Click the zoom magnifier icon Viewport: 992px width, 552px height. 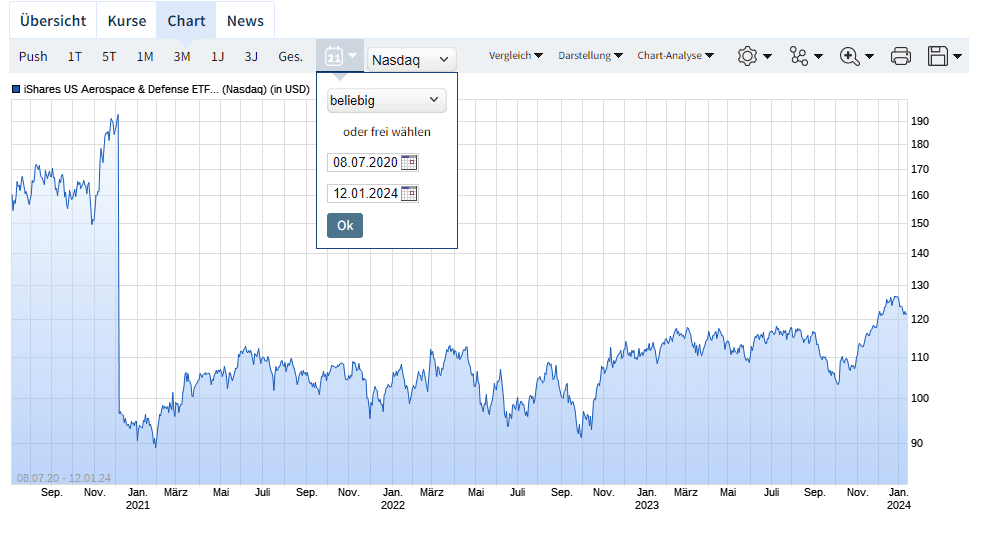[x=850, y=56]
